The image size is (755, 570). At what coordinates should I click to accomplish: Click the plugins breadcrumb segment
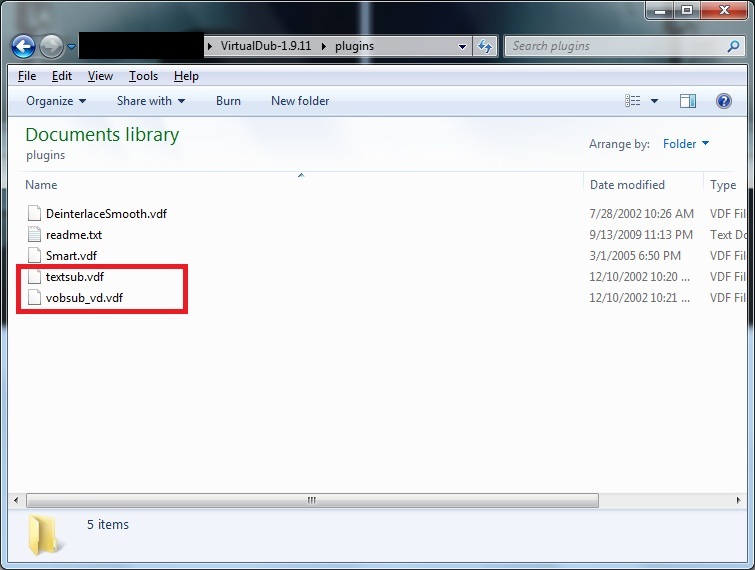tap(354, 46)
